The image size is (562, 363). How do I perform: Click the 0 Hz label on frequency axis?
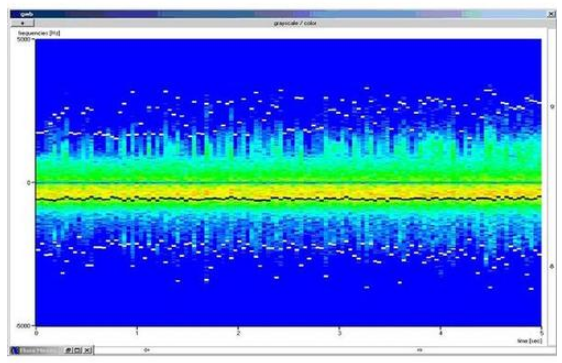pyautogui.click(x=29, y=183)
